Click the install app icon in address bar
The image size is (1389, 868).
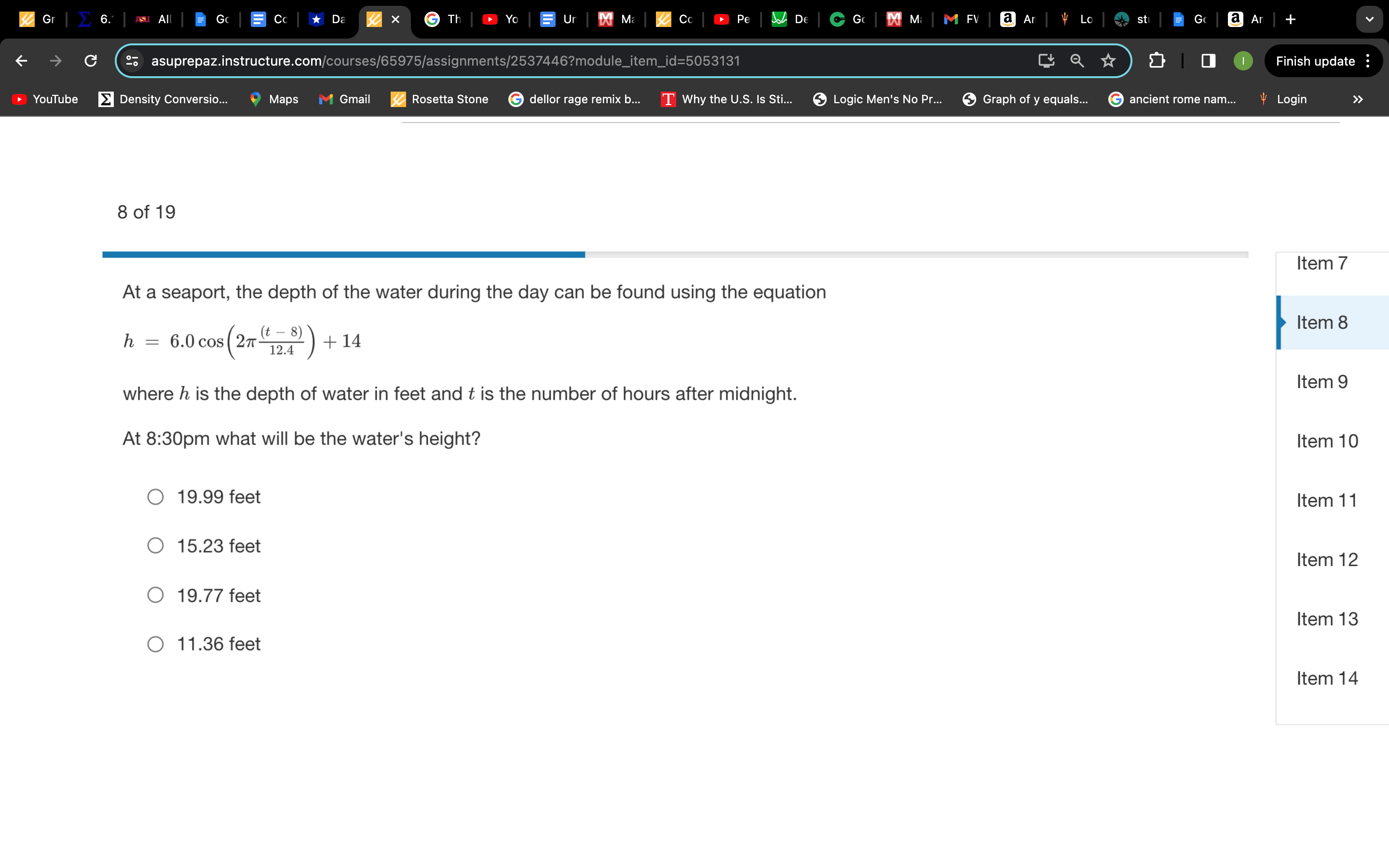[1046, 61]
